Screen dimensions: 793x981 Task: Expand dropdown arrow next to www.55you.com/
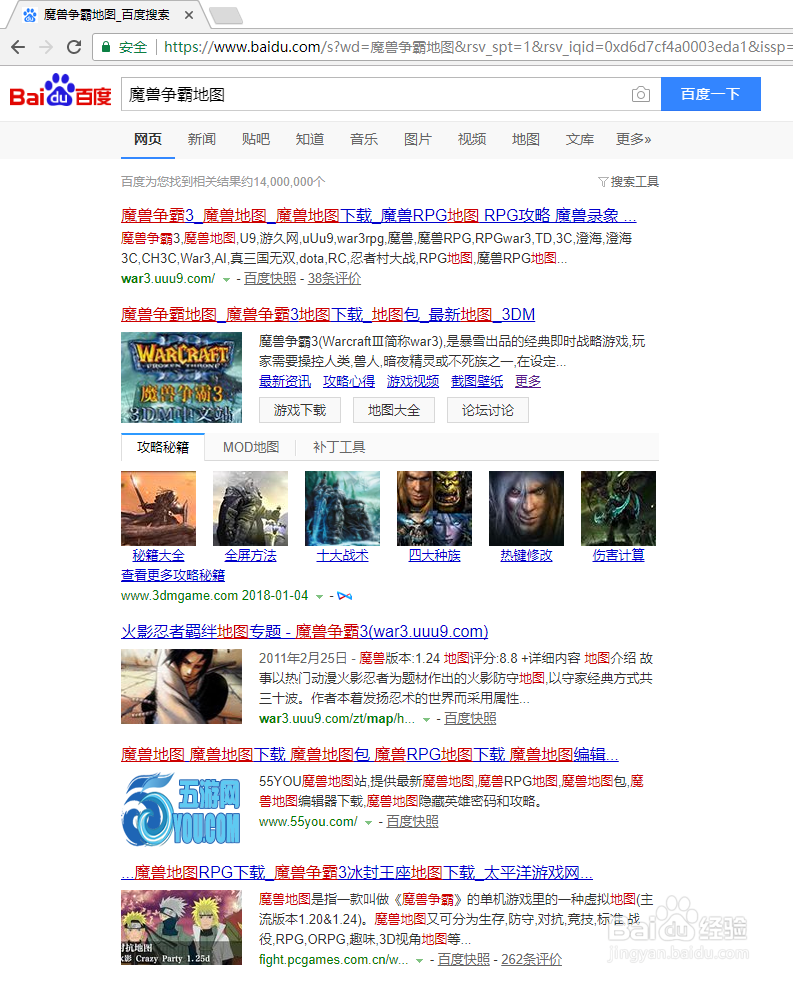tap(368, 823)
